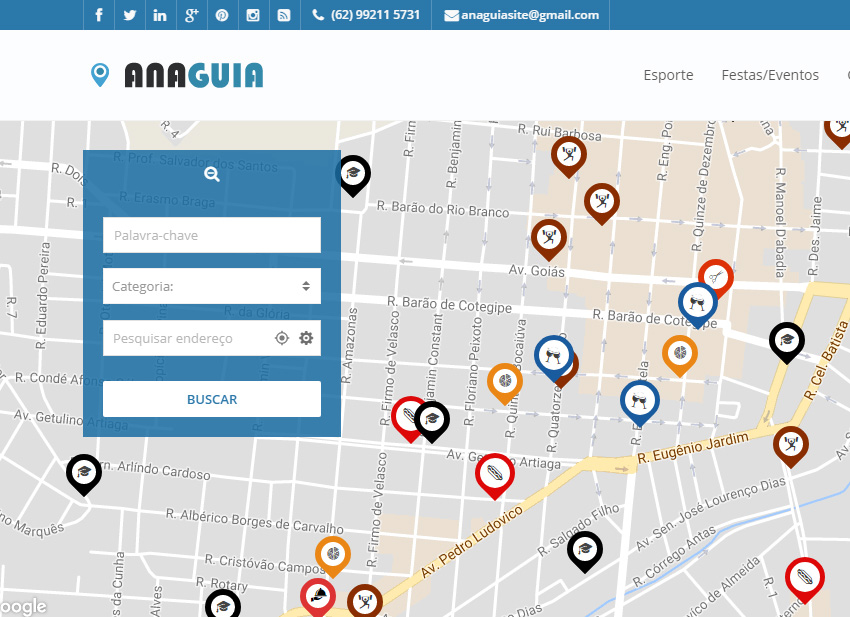Open the RSS feed icon

click(x=284, y=15)
